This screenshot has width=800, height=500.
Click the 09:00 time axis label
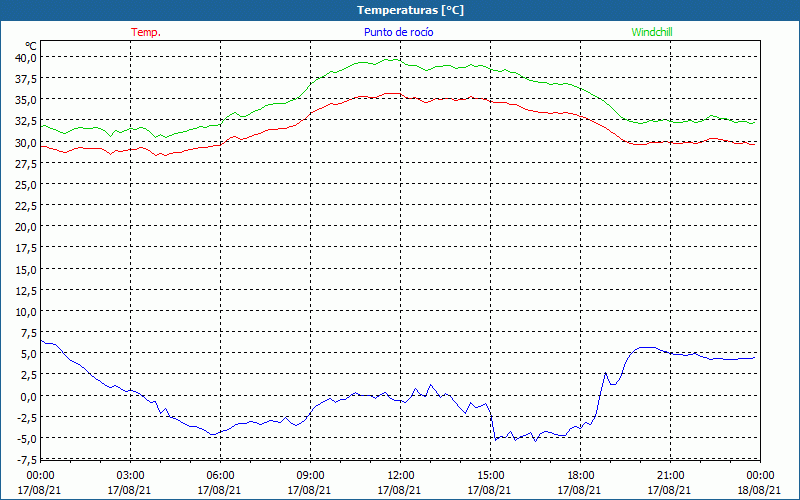(310, 476)
